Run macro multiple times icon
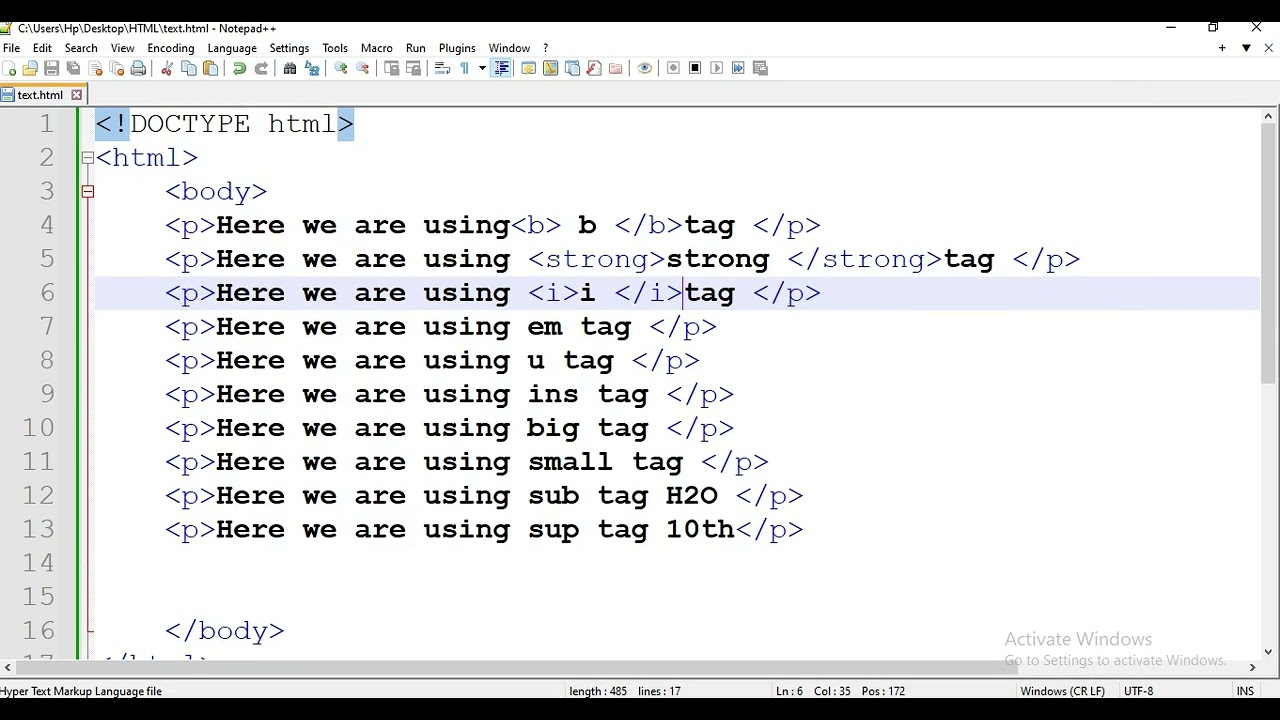Viewport: 1280px width, 720px height. click(739, 68)
